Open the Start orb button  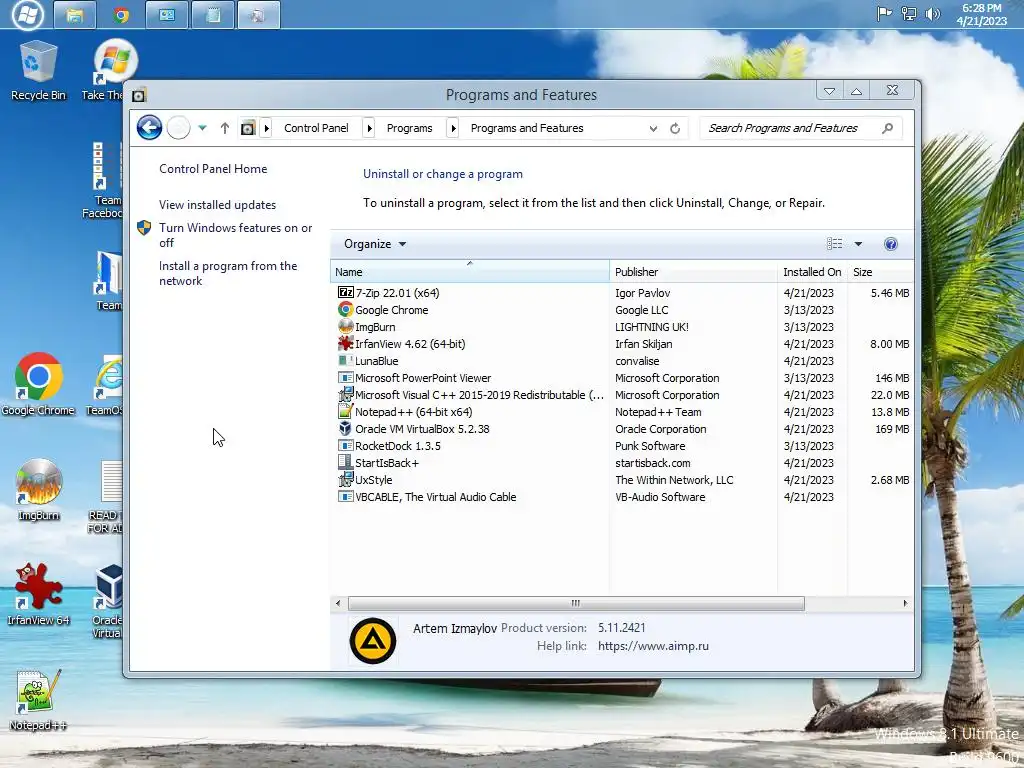(28, 14)
